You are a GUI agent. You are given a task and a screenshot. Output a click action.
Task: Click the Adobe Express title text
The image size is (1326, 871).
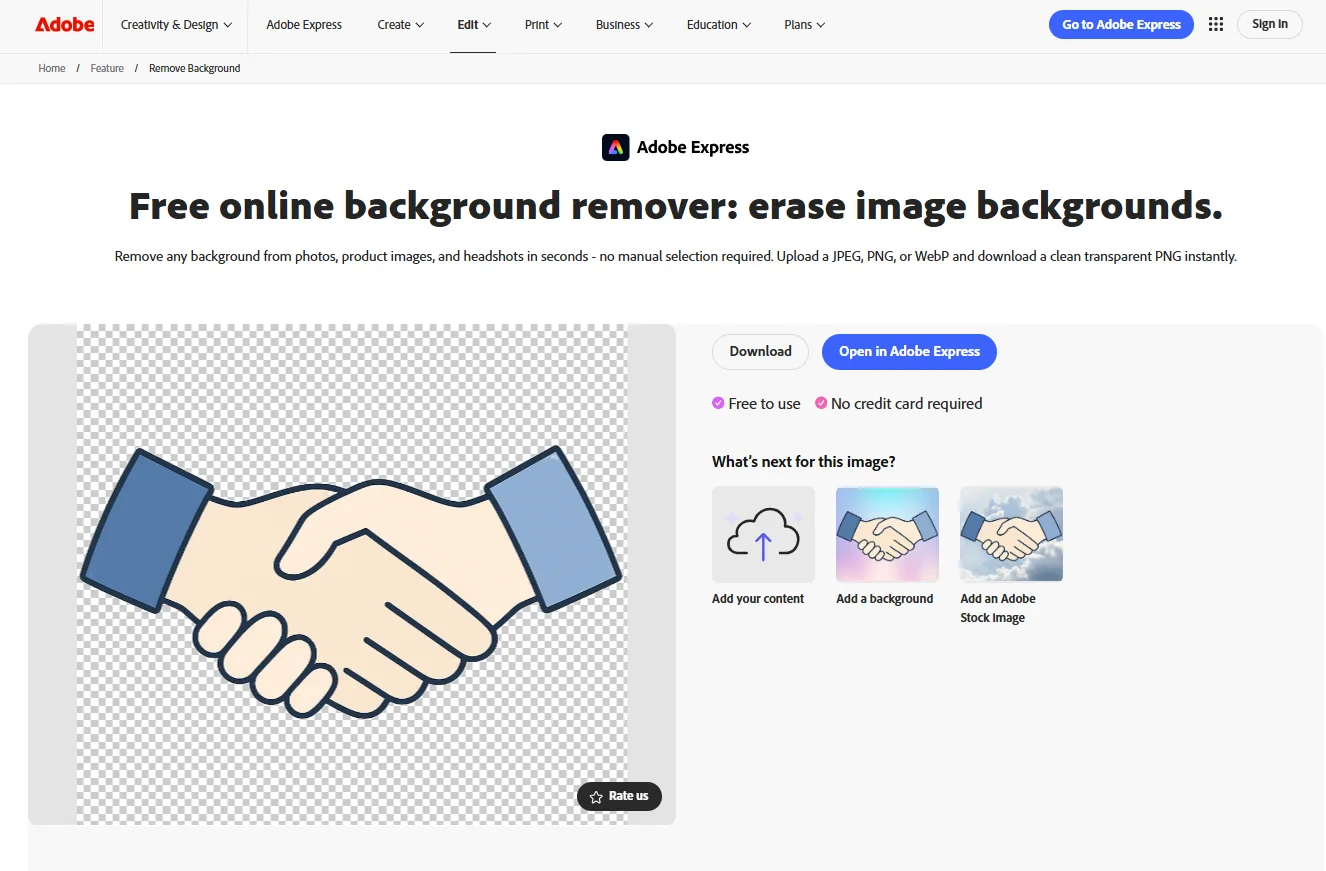(693, 147)
